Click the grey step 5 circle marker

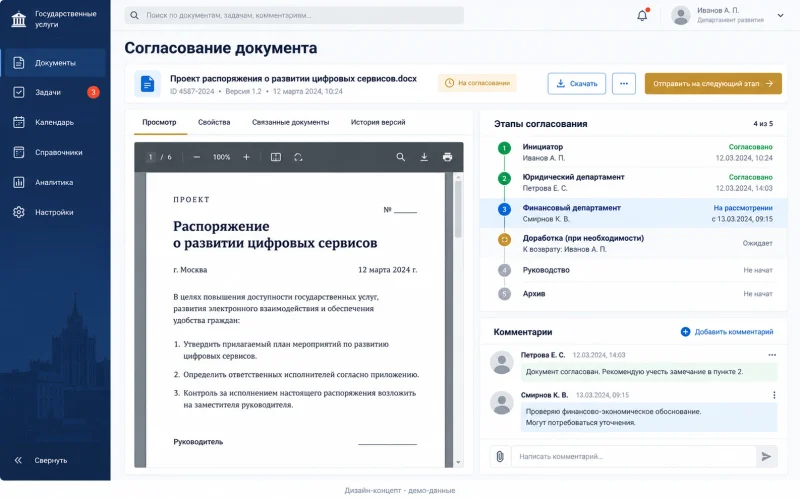click(504, 293)
